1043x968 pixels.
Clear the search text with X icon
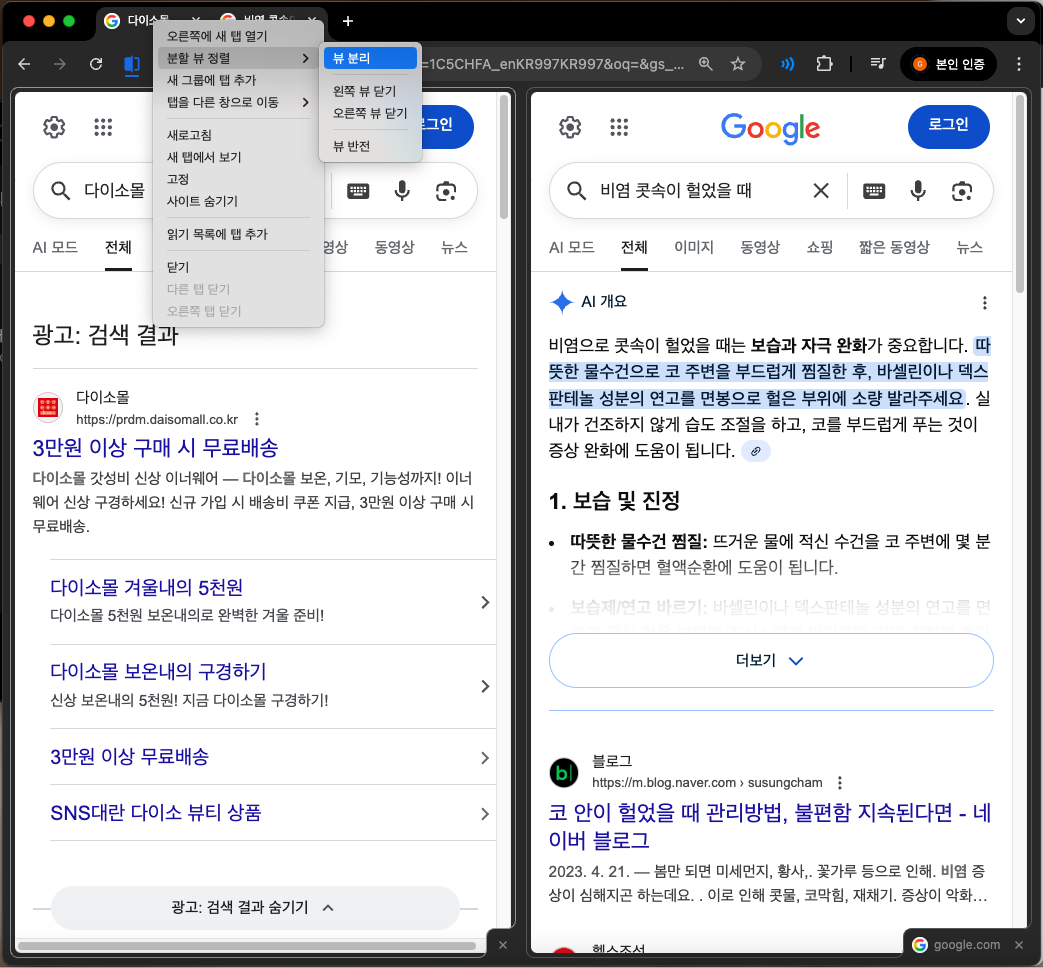click(820, 191)
